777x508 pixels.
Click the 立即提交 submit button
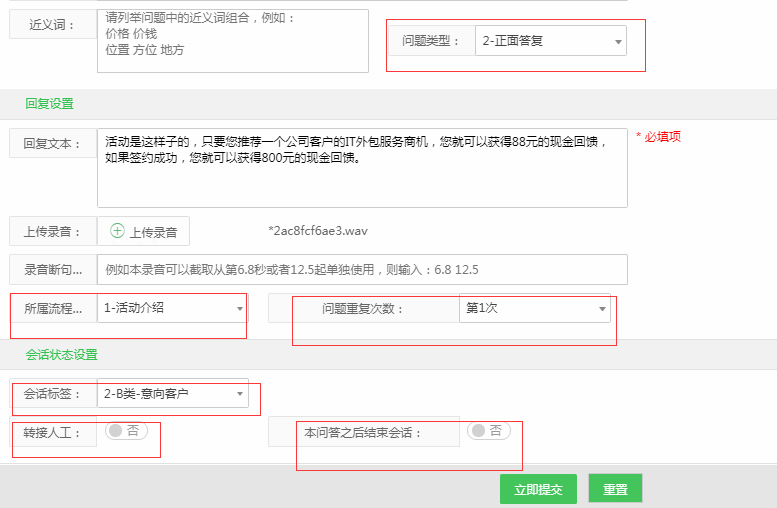[x=538, y=489]
